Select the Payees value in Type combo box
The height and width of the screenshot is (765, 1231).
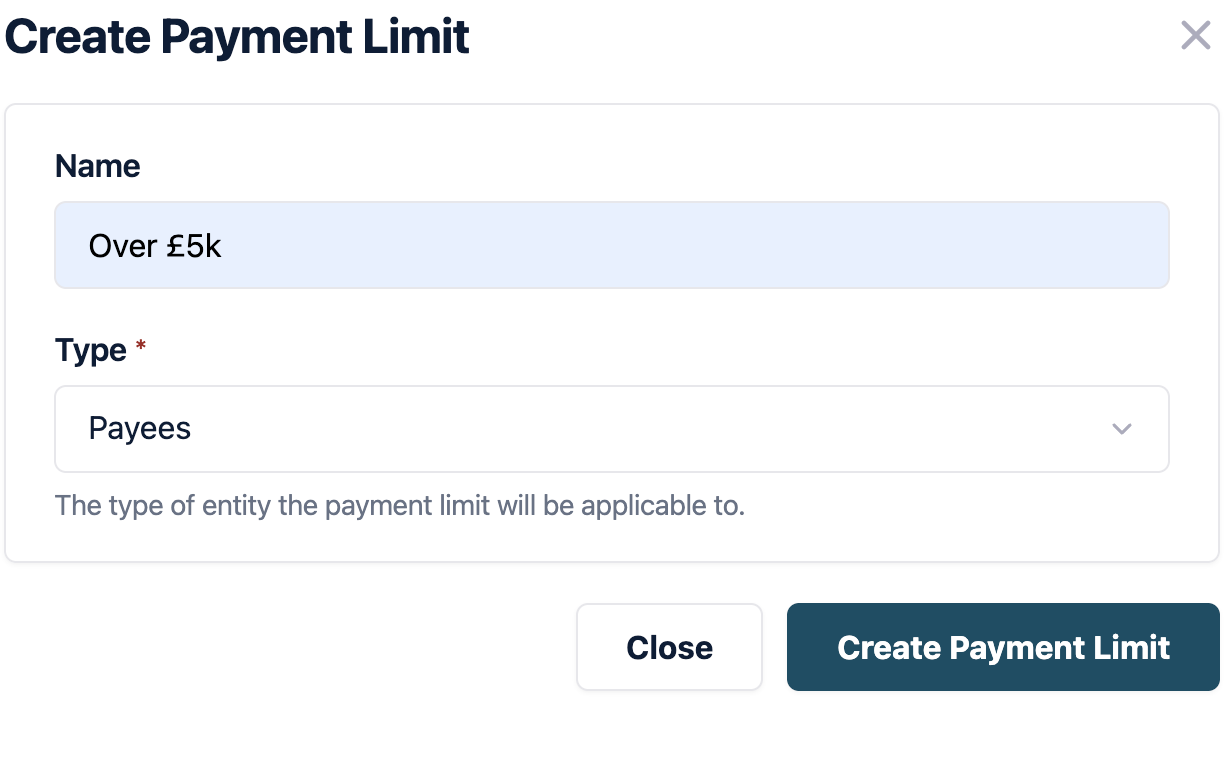[140, 429]
